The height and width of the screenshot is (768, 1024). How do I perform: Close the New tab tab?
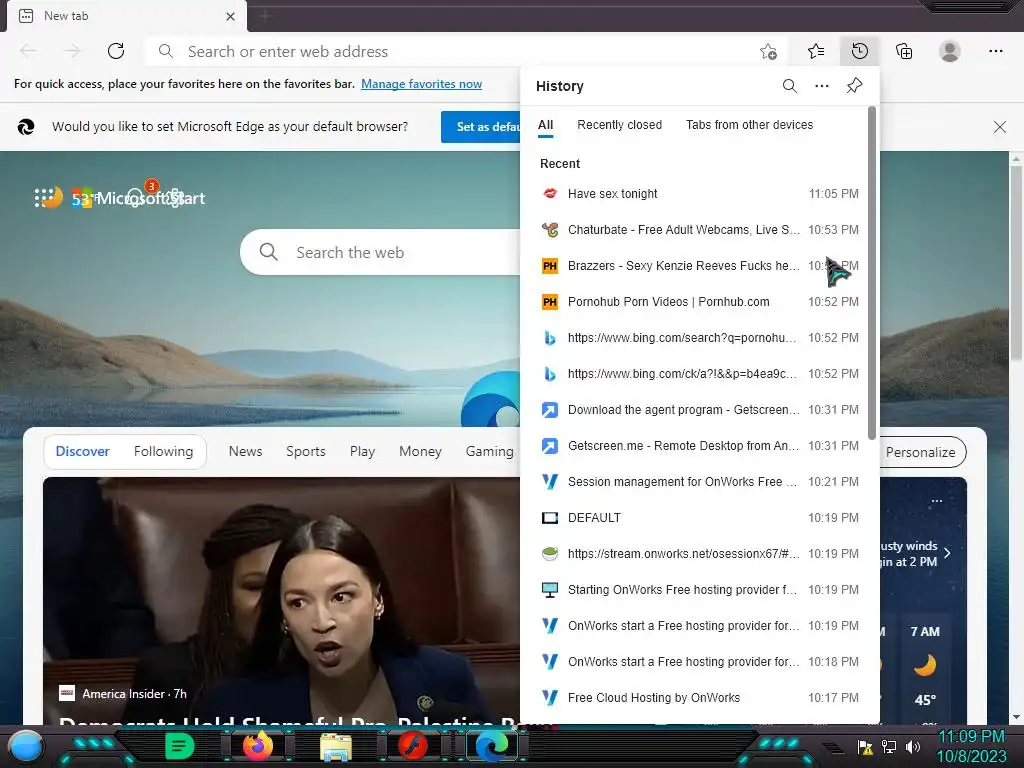tap(231, 16)
